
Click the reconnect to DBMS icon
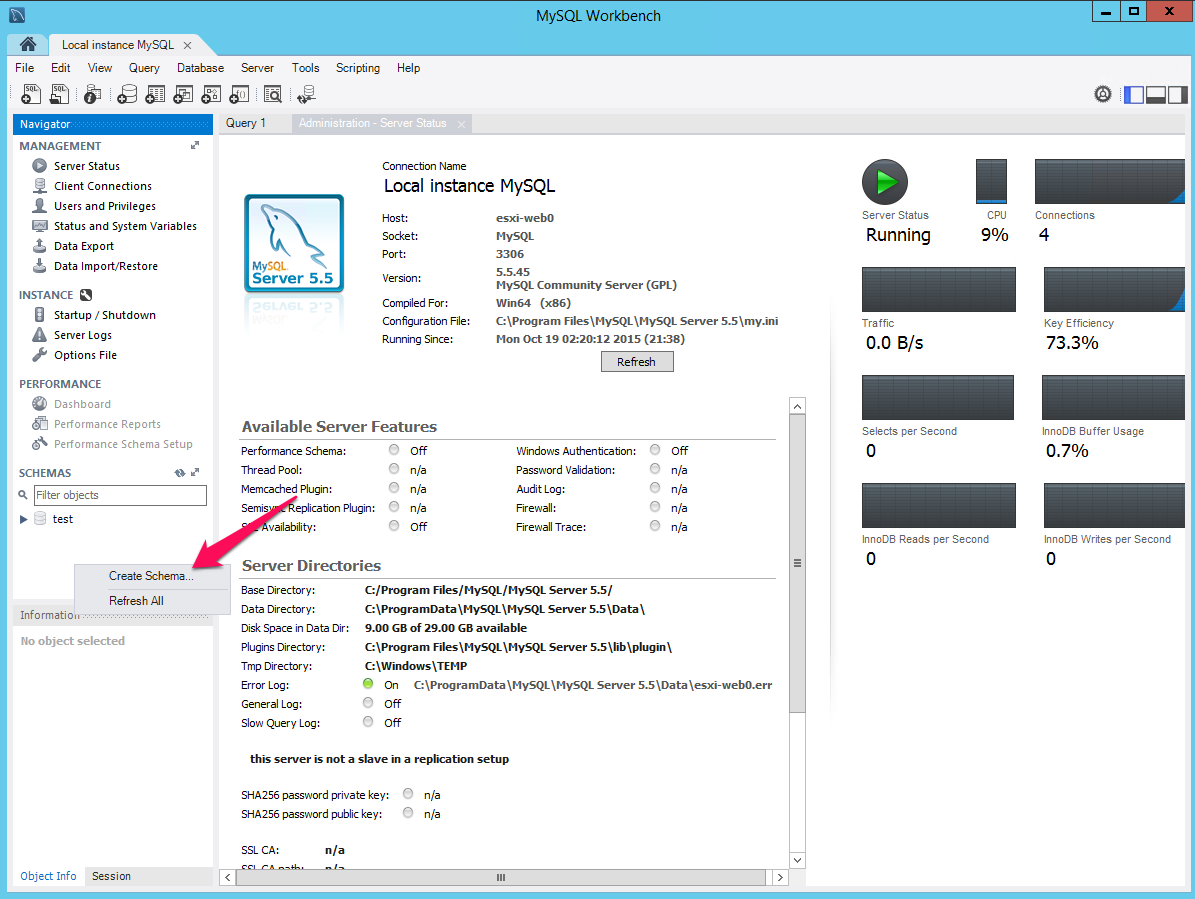(306, 94)
